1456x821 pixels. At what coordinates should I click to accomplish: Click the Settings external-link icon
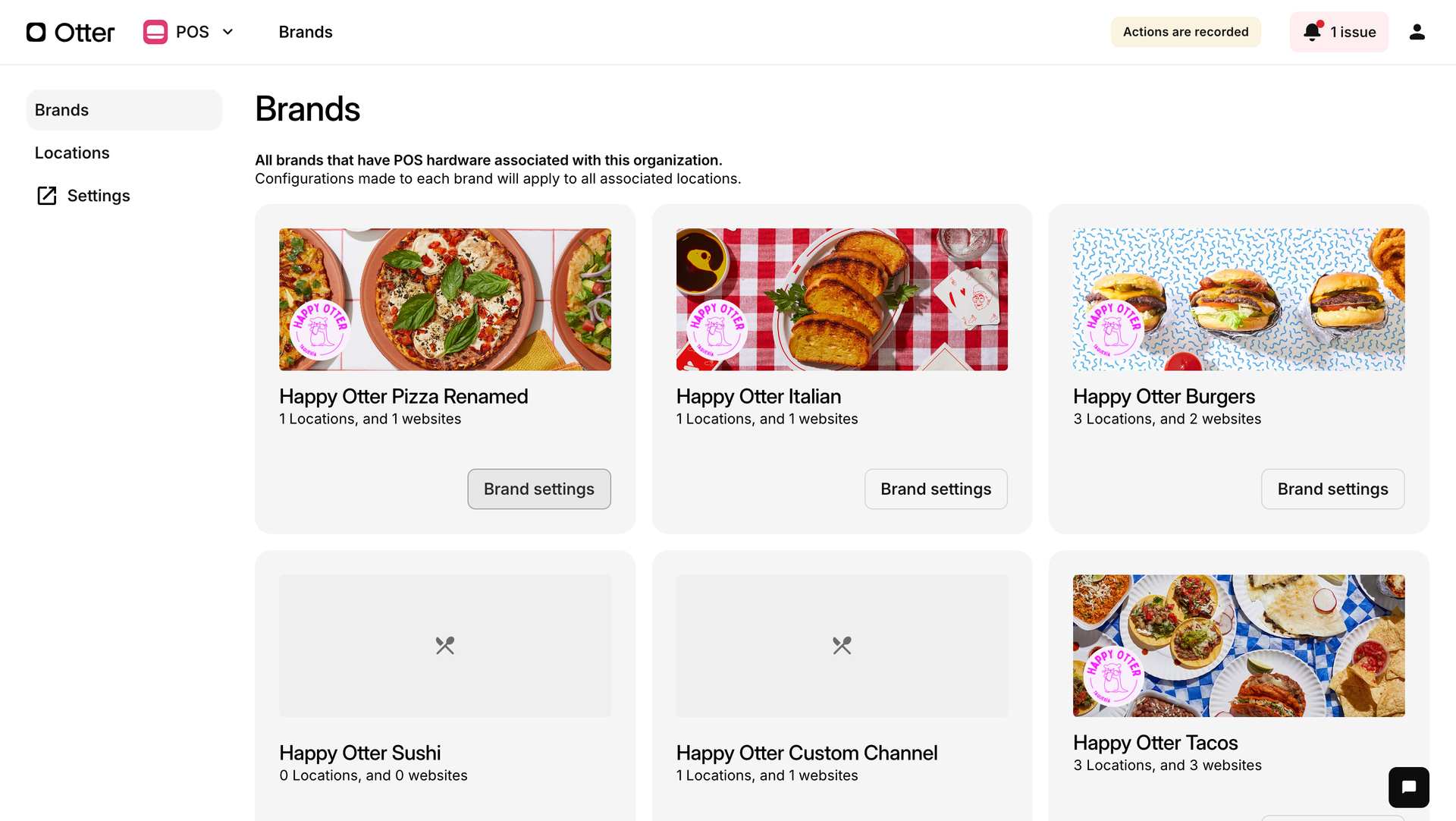pos(46,196)
